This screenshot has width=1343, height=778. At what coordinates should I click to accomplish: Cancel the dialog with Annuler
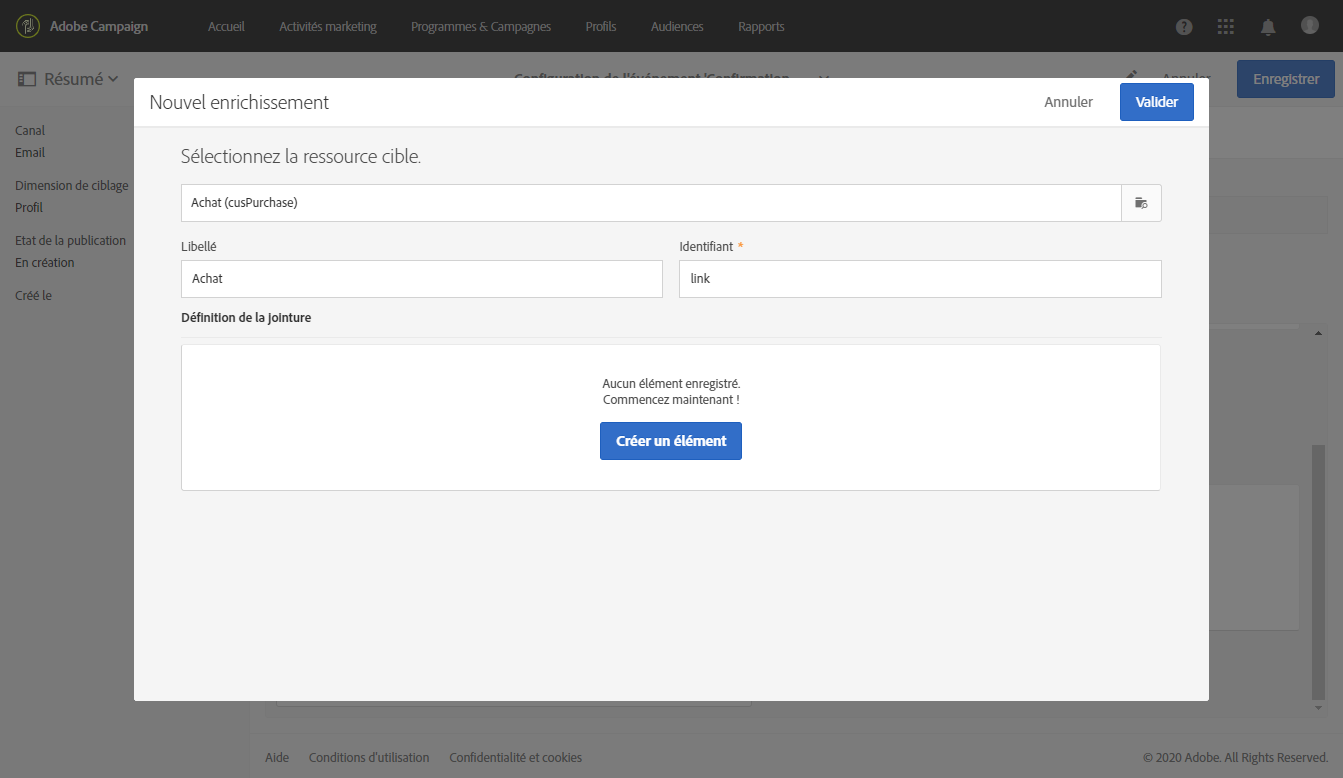pyautogui.click(x=1068, y=102)
